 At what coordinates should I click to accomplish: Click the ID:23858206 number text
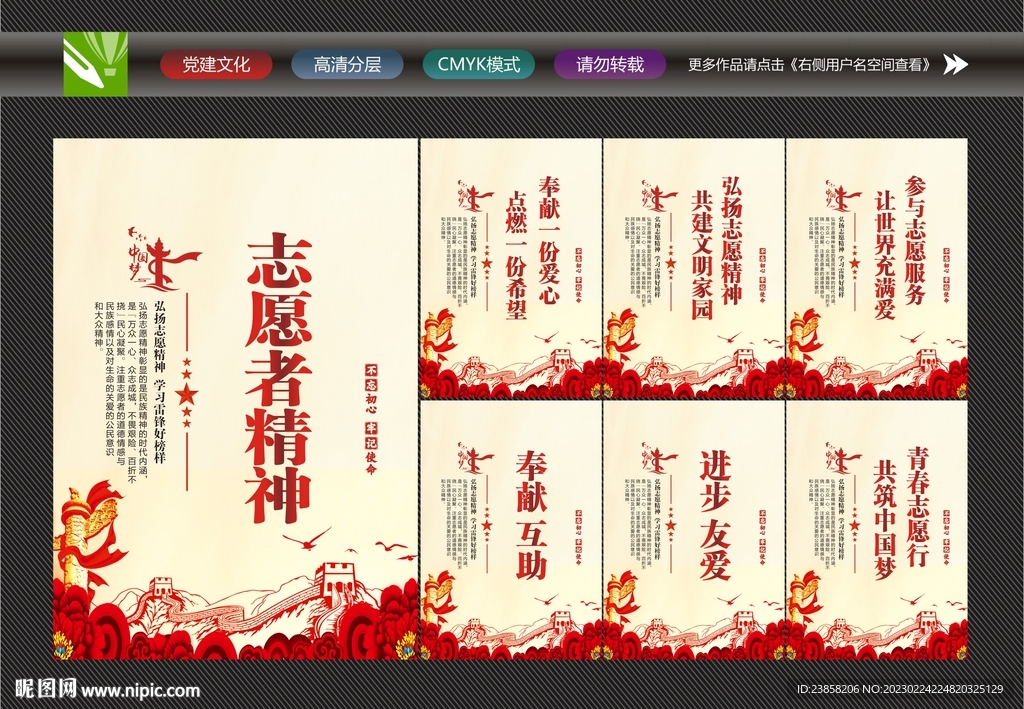click(x=828, y=689)
